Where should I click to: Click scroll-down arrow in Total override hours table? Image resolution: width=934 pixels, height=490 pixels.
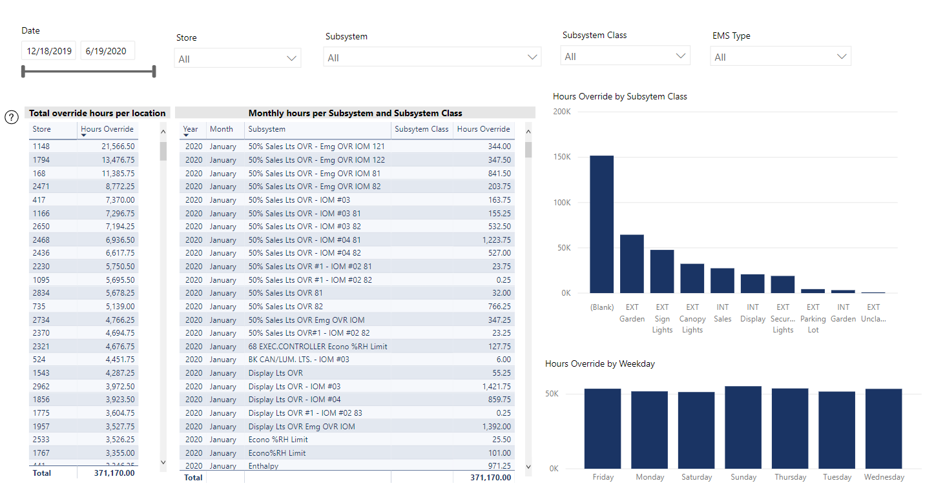[x=164, y=463]
